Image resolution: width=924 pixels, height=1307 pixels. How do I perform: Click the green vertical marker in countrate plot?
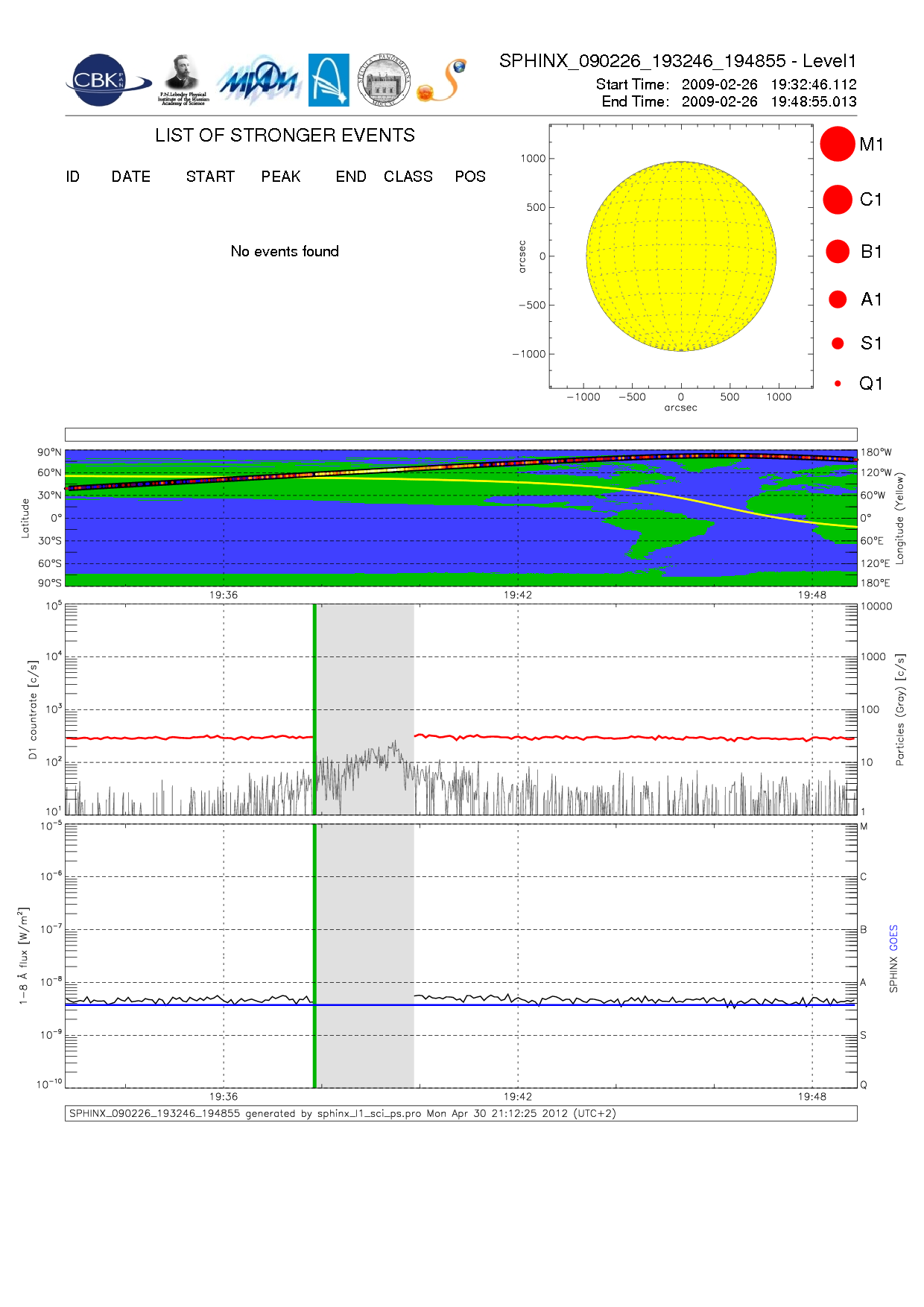(x=314, y=708)
